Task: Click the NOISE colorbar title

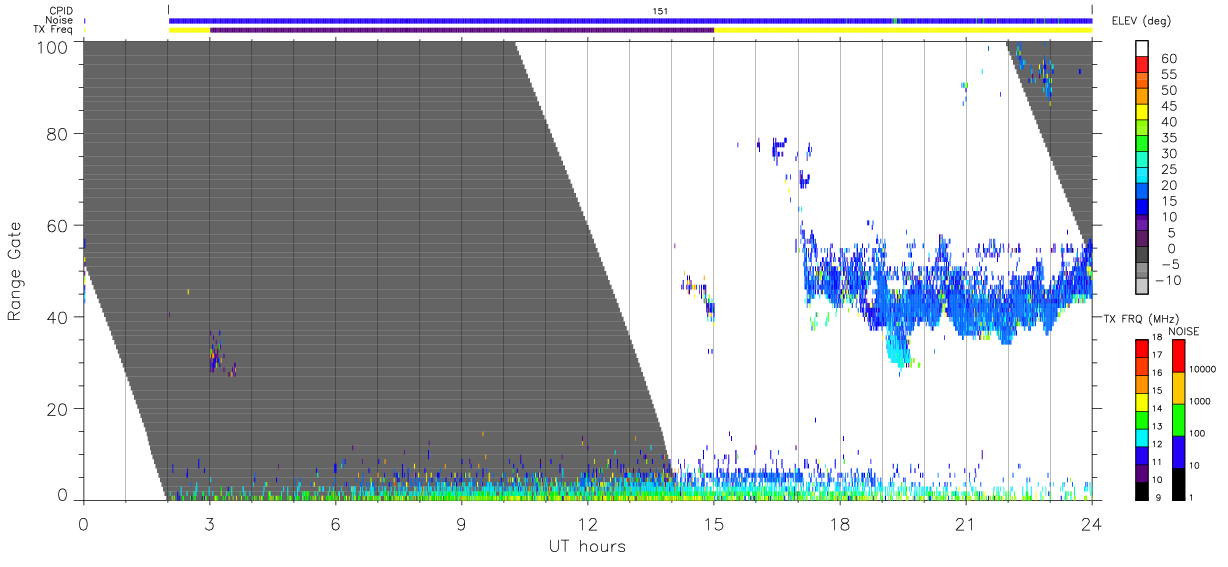Action: 1184,330
